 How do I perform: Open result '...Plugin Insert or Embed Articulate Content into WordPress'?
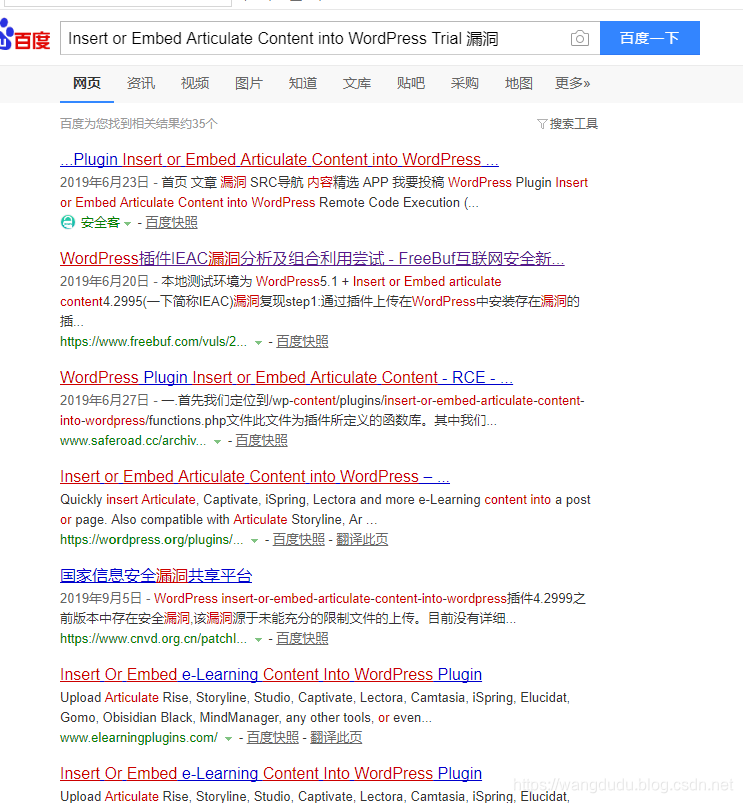(279, 159)
